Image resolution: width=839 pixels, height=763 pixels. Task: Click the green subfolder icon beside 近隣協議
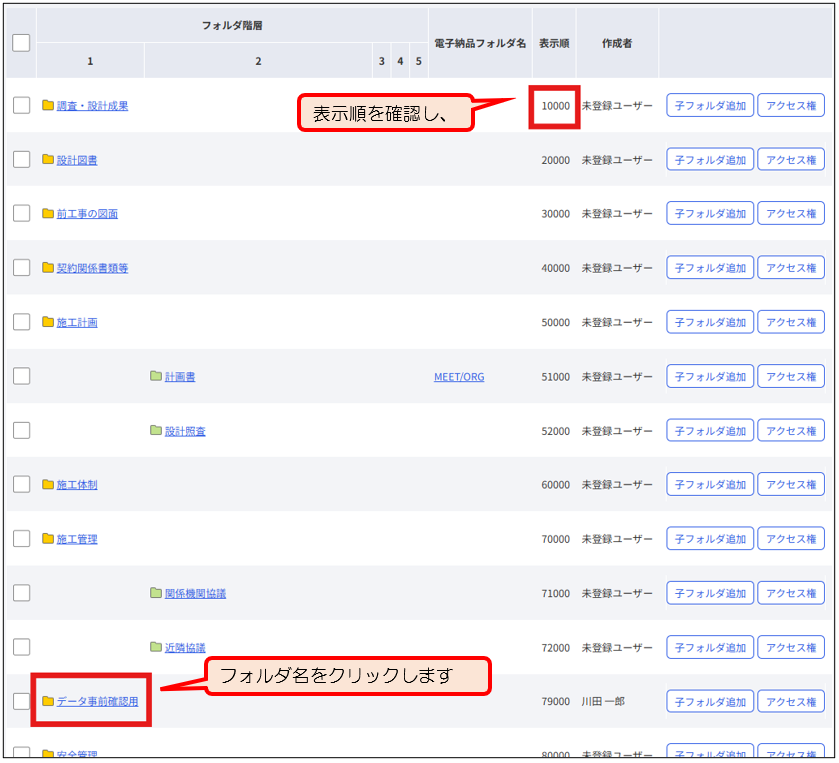point(156,647)
